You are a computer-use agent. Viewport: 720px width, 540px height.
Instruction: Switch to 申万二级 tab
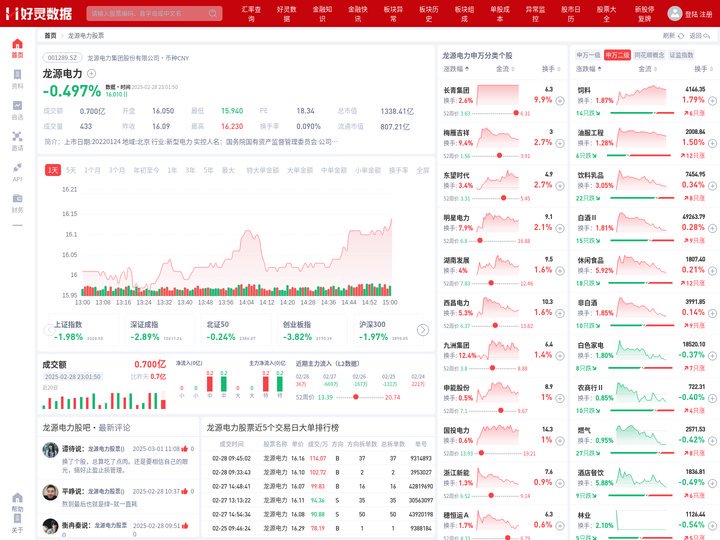tap(617, 55)
